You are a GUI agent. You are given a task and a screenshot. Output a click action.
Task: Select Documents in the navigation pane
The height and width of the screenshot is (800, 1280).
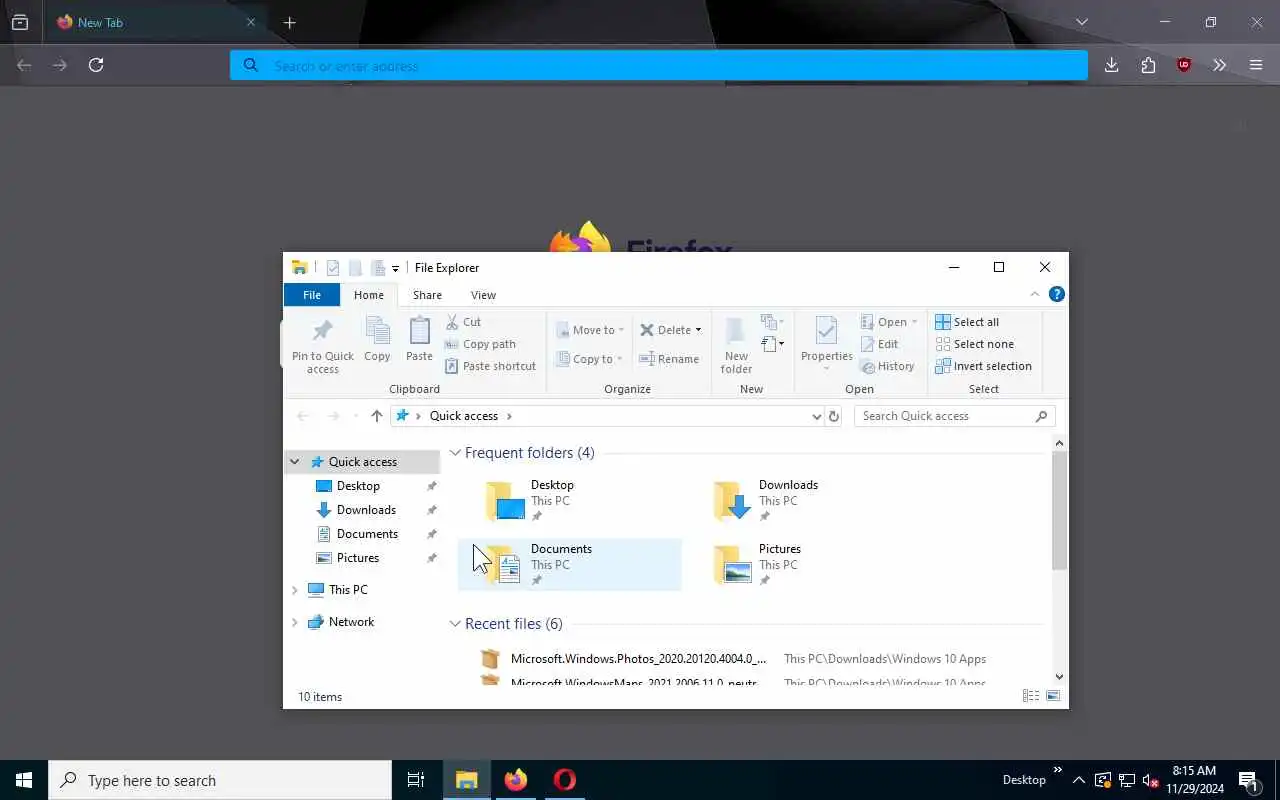[367, 534]
